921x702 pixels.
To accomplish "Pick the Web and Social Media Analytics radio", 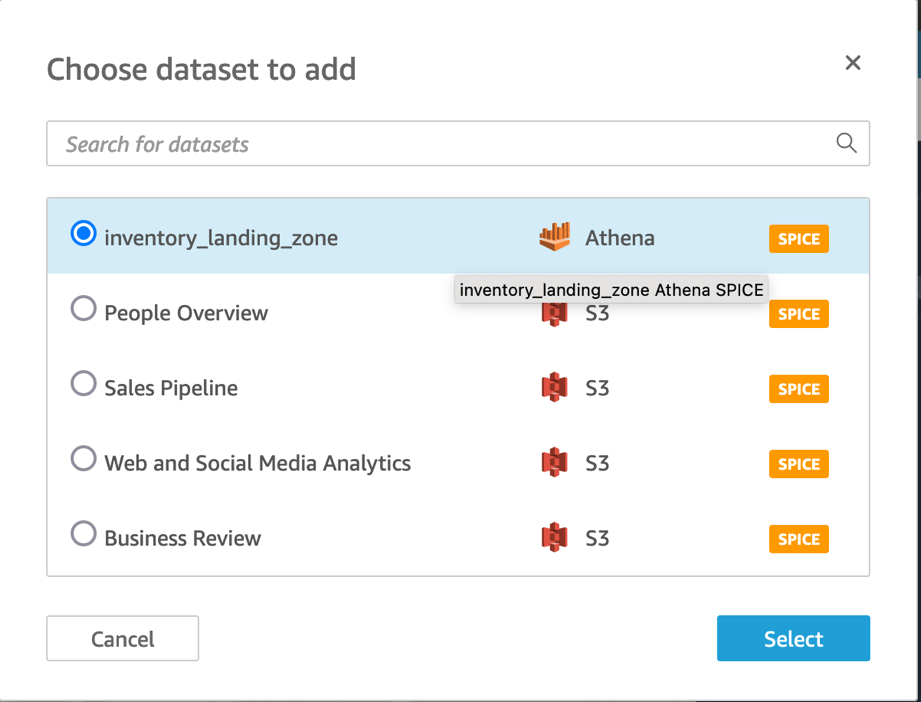I will point(83,459).
